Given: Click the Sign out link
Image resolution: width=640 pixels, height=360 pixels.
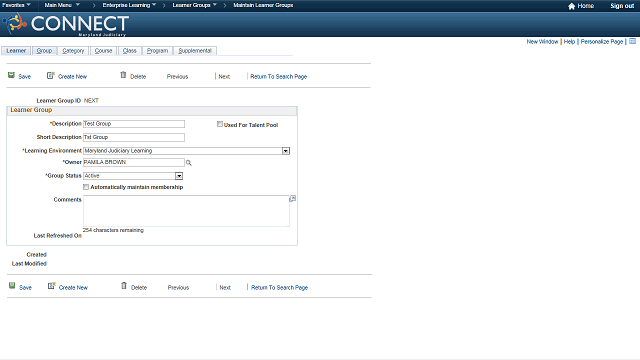Looking at the screenshot, I should pyautogui.click(x=622, y=6).
